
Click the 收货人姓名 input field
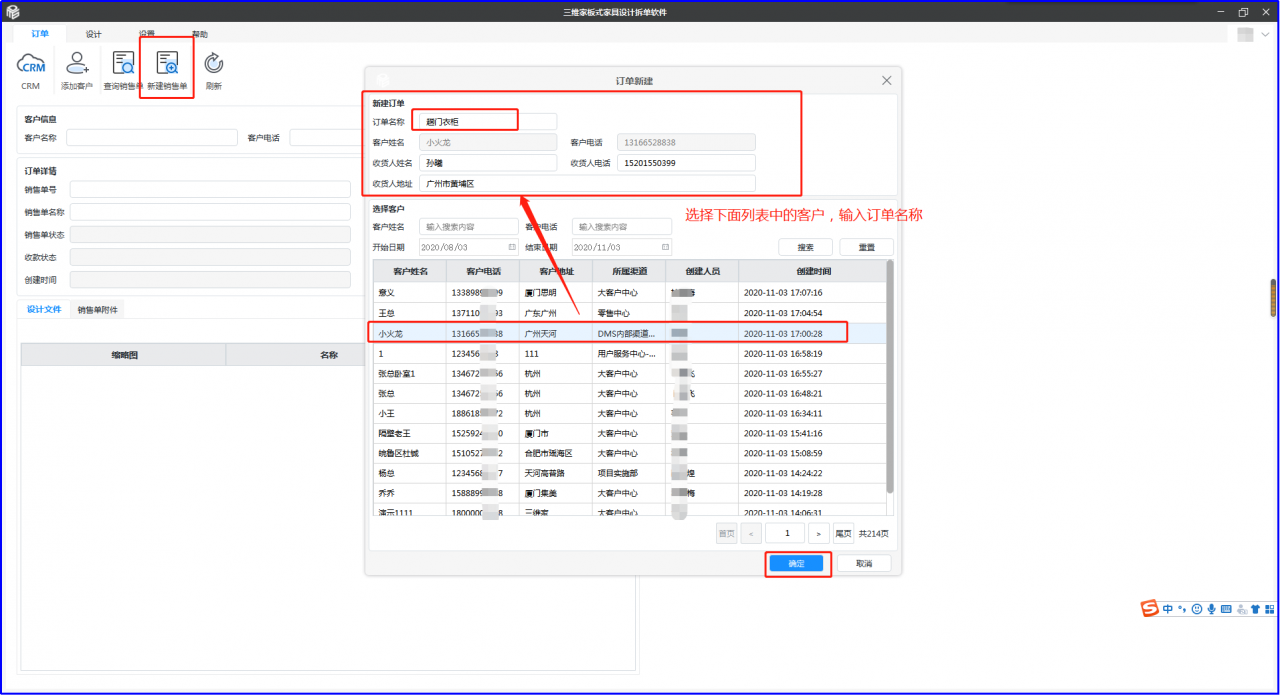tap(488, 163)
